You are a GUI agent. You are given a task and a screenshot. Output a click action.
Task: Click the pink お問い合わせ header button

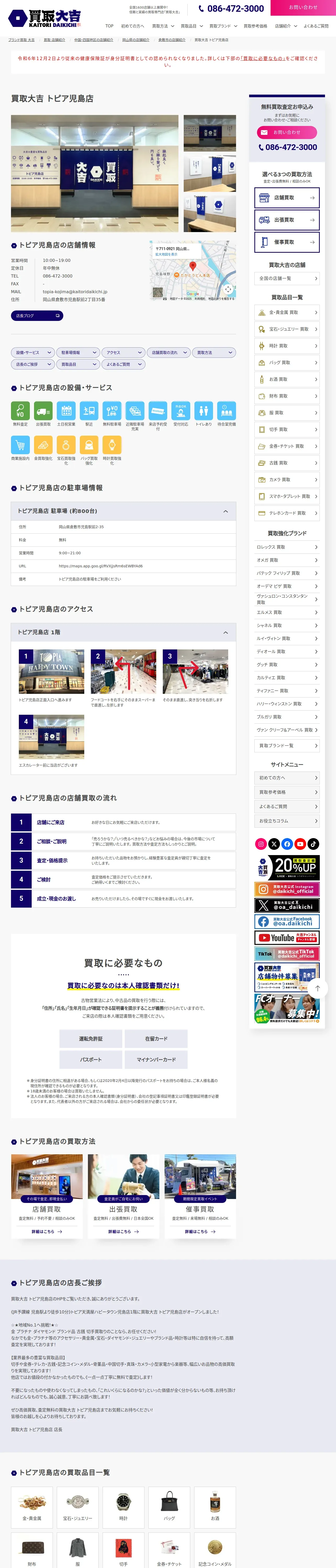pos(303,7)
